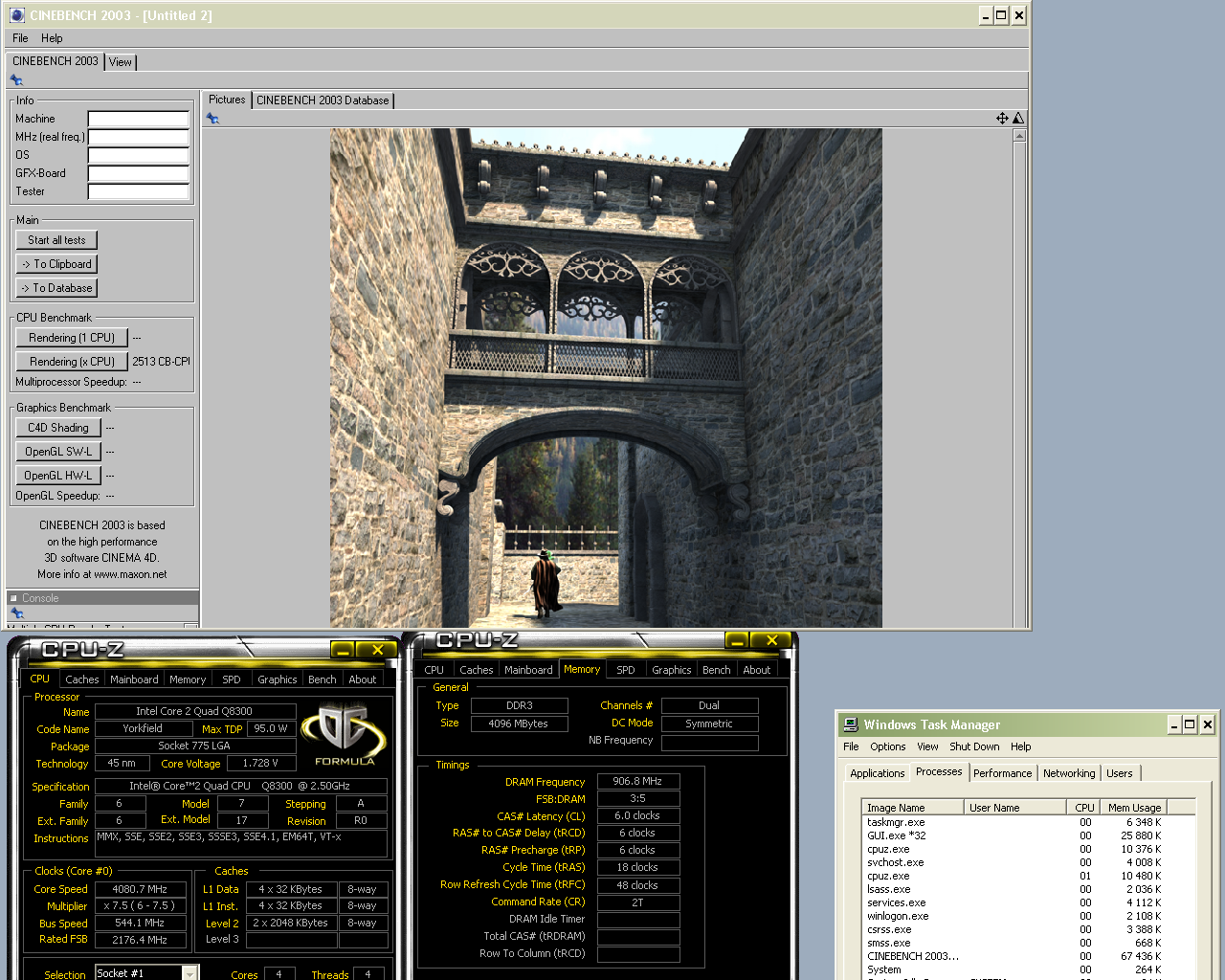This screenshot has width=1225, height=980.
Task: Open CPU tab in right CPU-Z window
Action: click(x=434, y=670)
